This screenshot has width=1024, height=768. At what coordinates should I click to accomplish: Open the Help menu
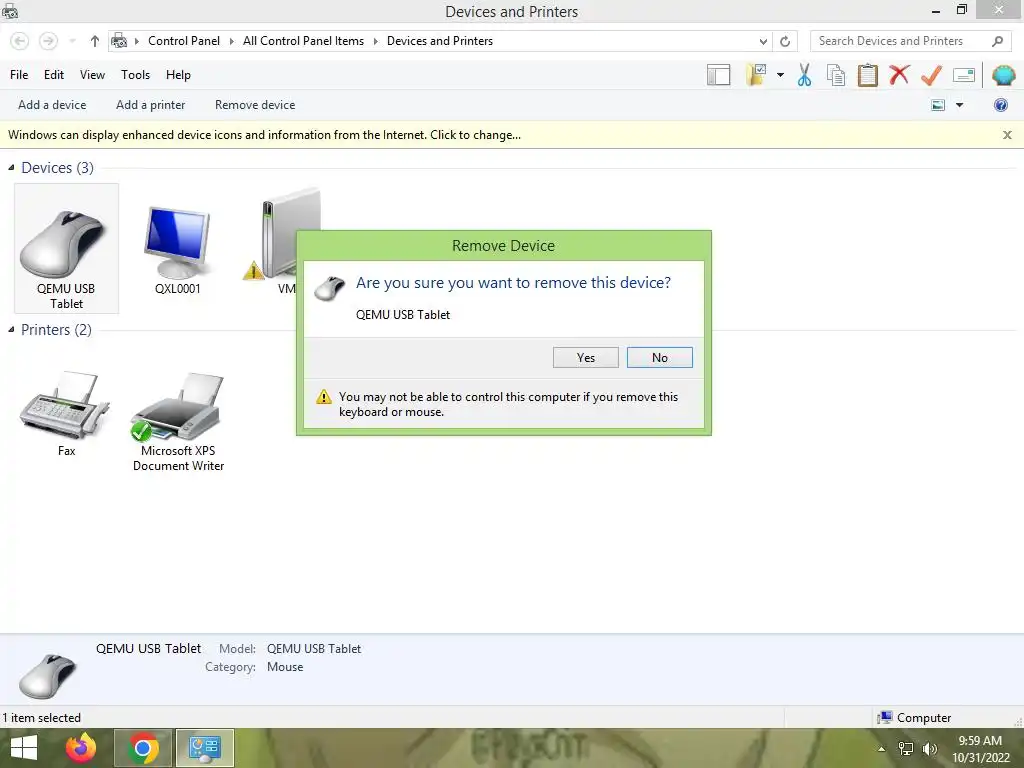pos(178,74)
